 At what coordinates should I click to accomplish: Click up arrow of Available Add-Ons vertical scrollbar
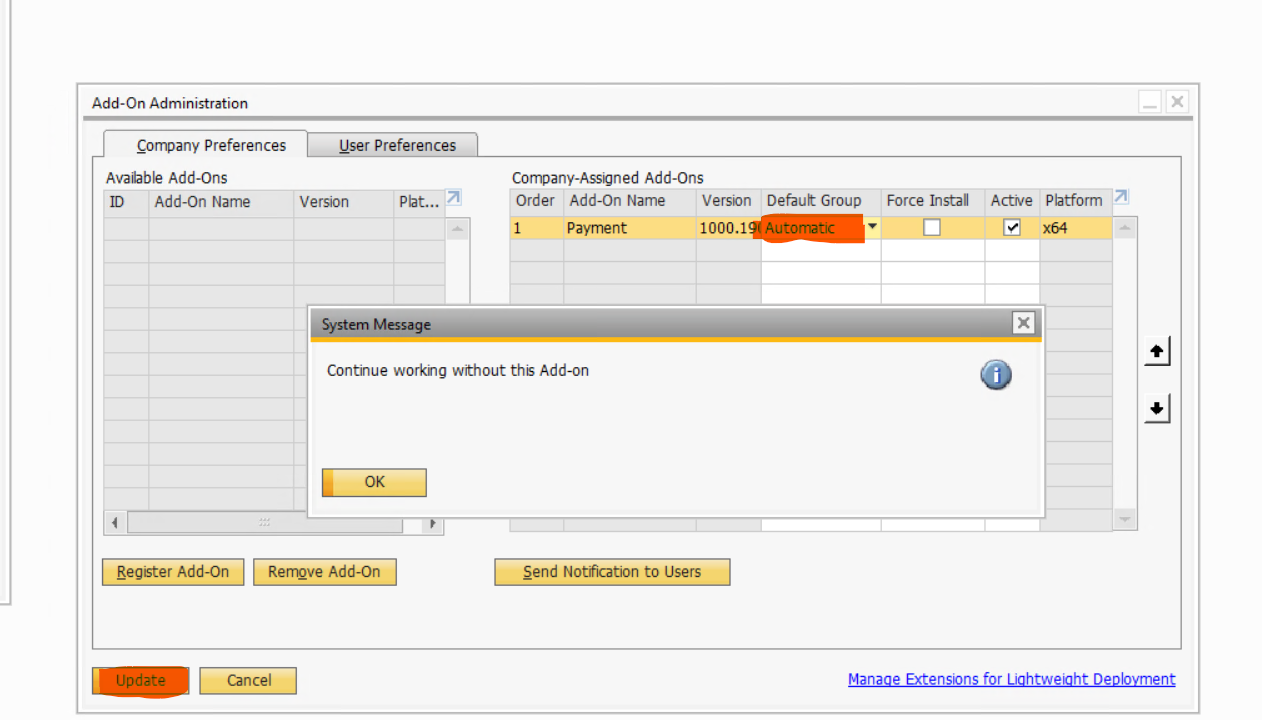pyautogui.click(x=457, y=229)
